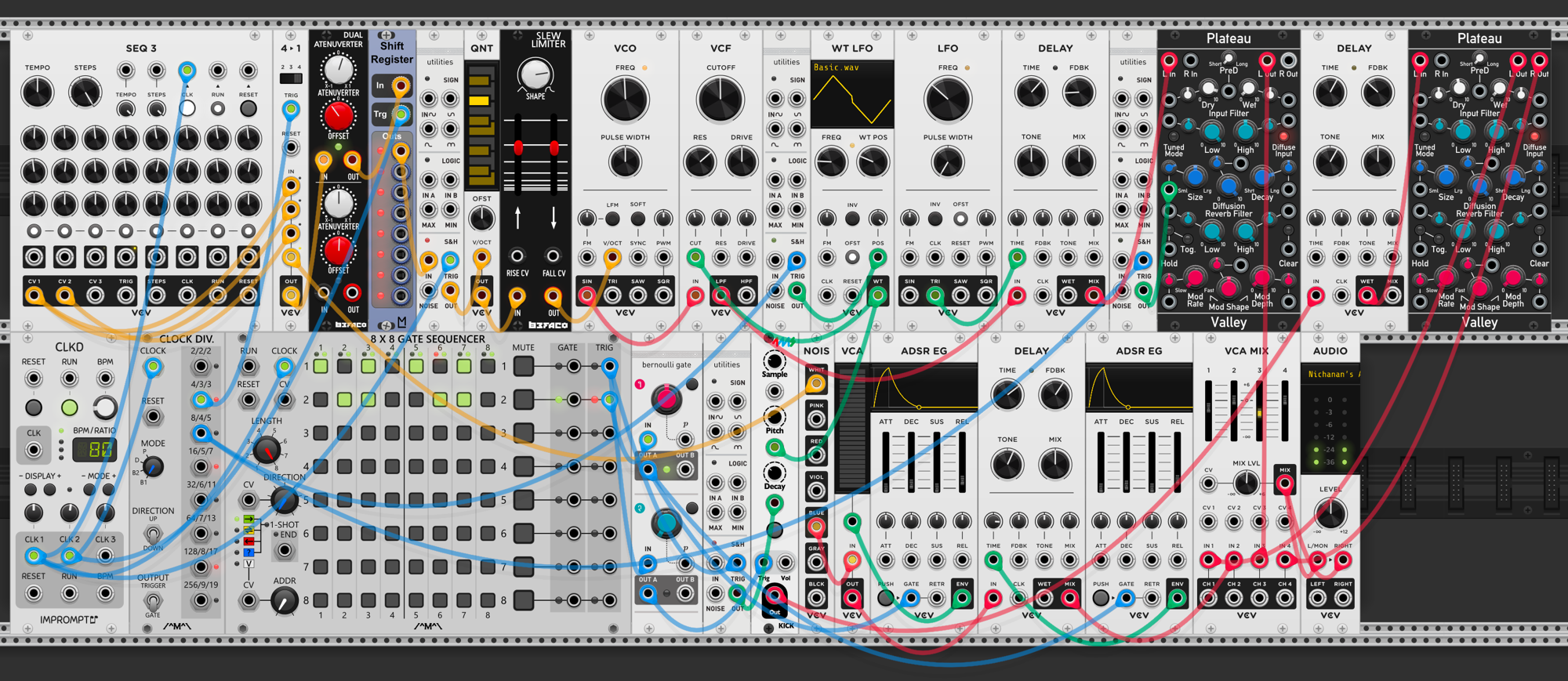This screenshot has height=681, width=1568.
Task: Turn the teal Bernoulli gate probability knob
Action: (665, 523)
